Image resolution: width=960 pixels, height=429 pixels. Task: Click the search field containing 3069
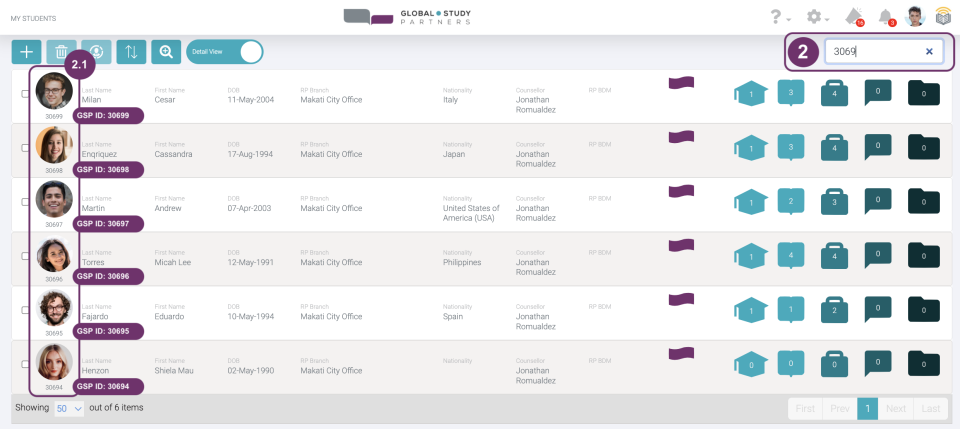[x=872, y=51]
